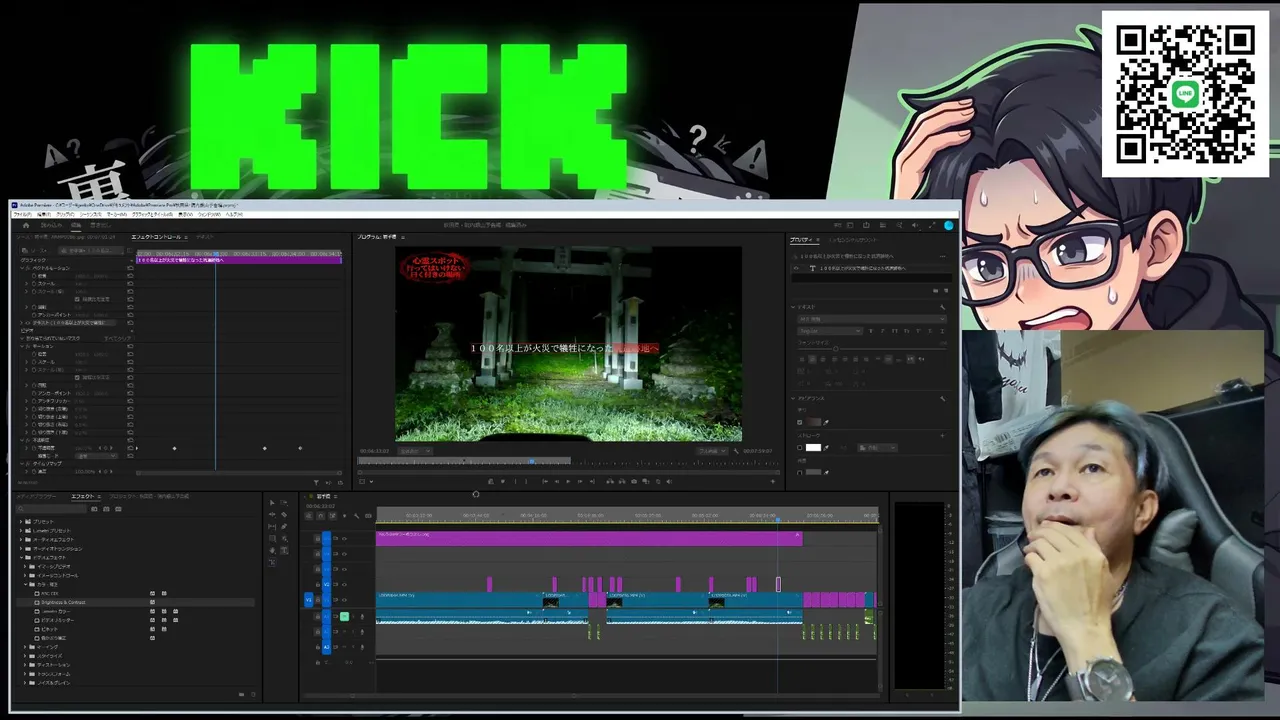Click the Quick Export icon at top right
This screenshot has height=720, width=1280.
tap(866, 225)
